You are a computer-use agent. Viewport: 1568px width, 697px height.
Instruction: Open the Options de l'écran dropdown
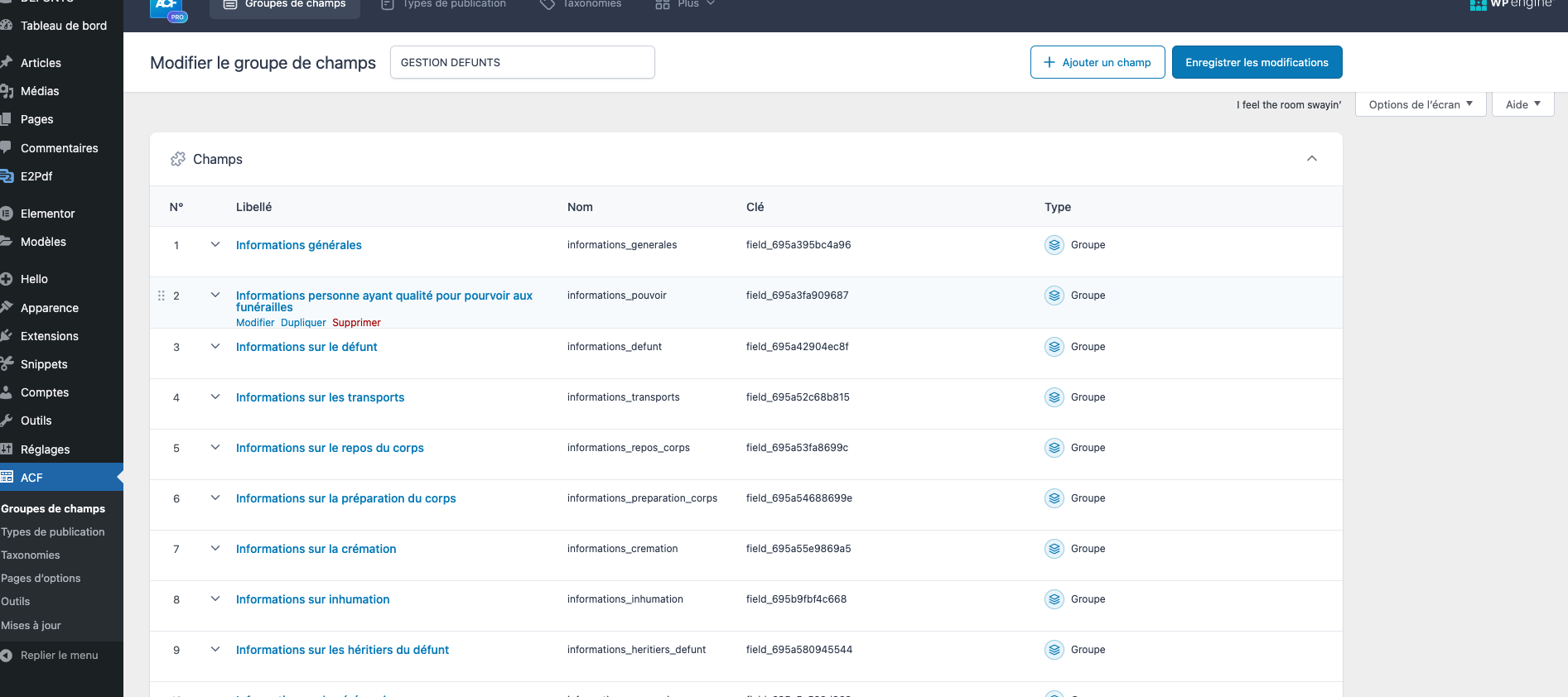tap(1420, 104)
